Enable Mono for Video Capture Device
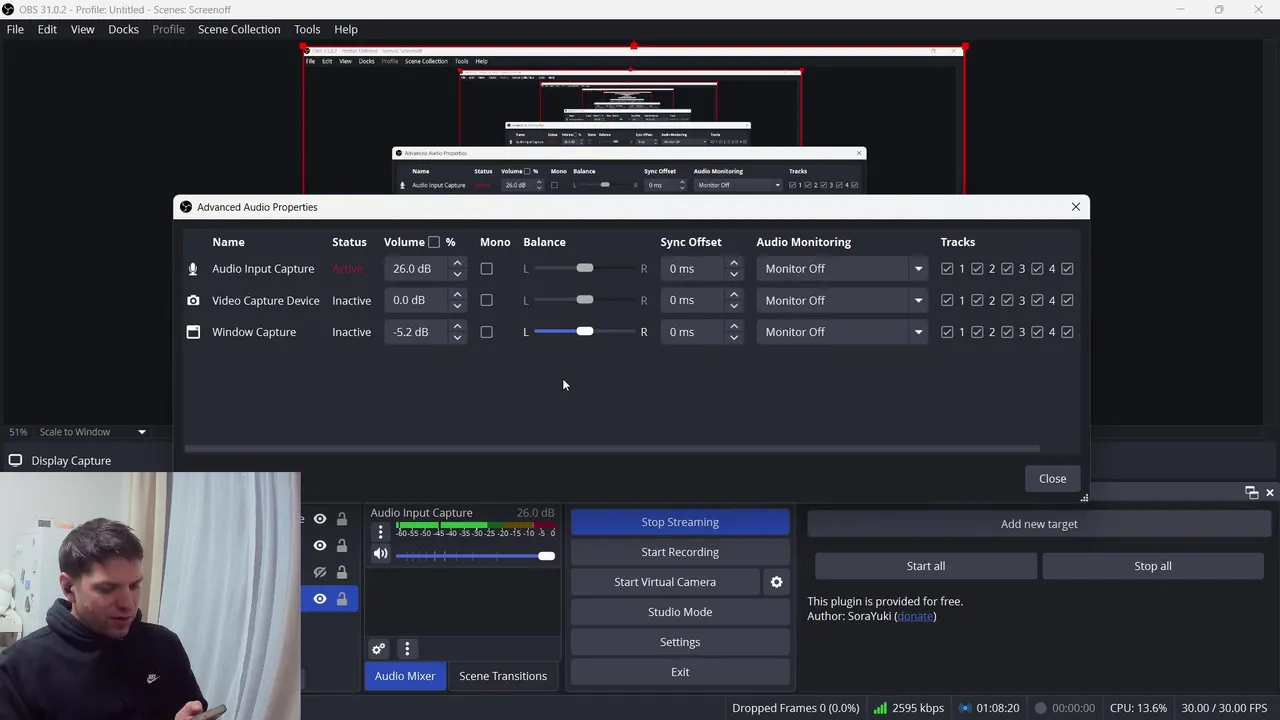This screenshot has height=720, width=1280. pos(486,300)
